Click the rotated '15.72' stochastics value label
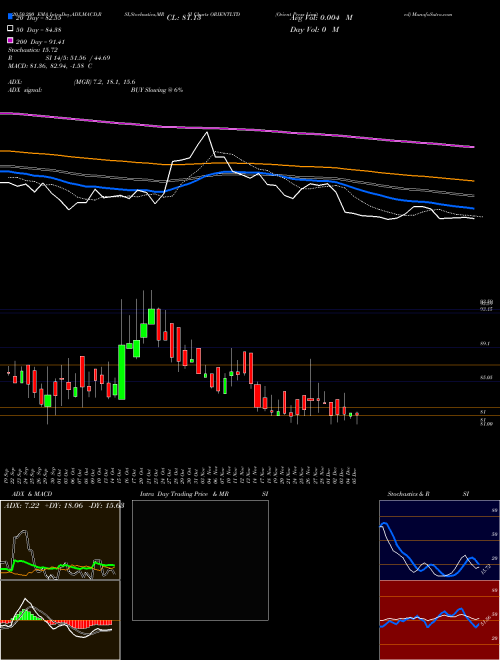 coord(484,570)
